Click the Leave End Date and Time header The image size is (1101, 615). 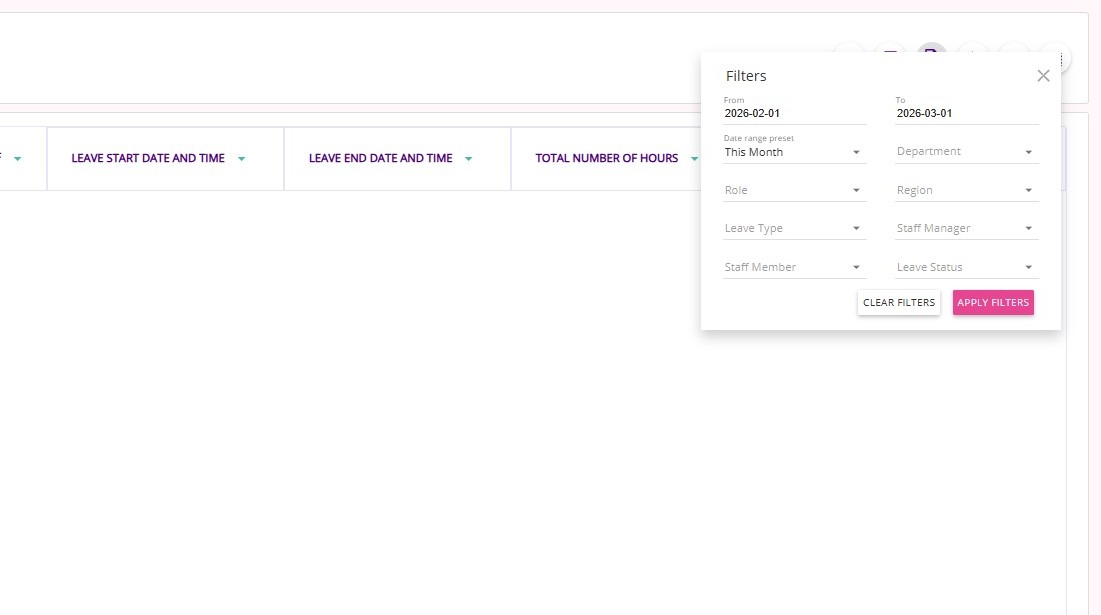380,158
